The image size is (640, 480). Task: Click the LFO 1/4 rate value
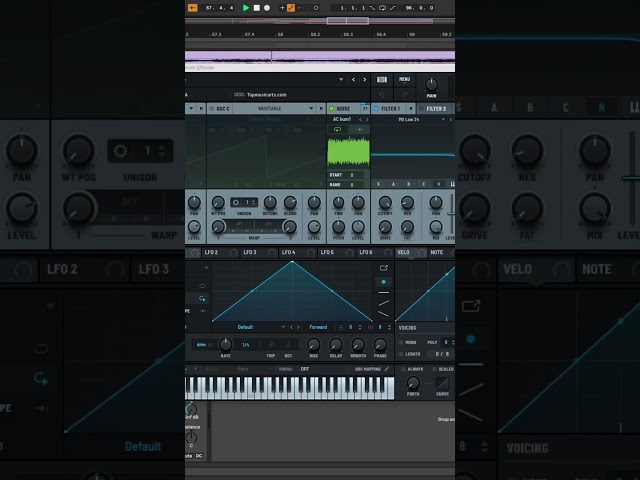point(246,345)
